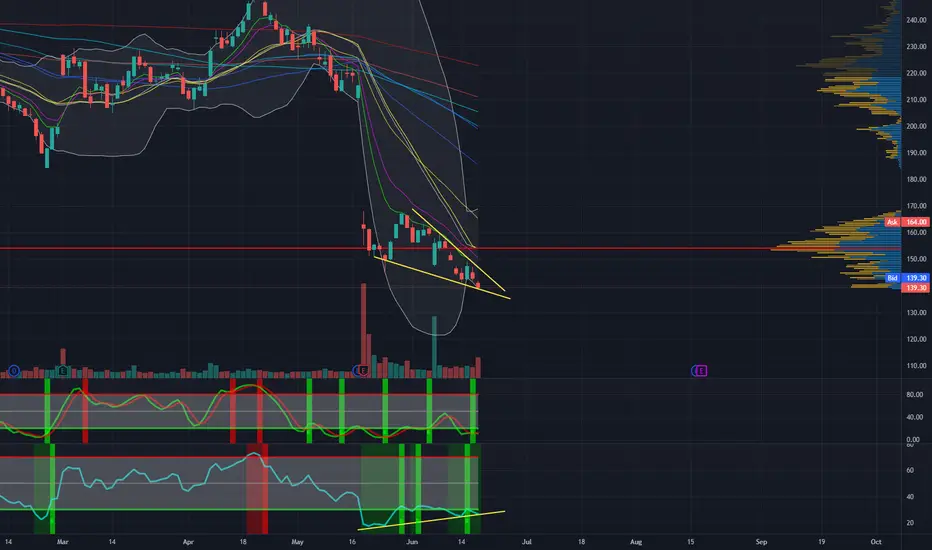Click the May label on time axis
The width and height of the screenshot is (932, 550).
coord(297,542)
